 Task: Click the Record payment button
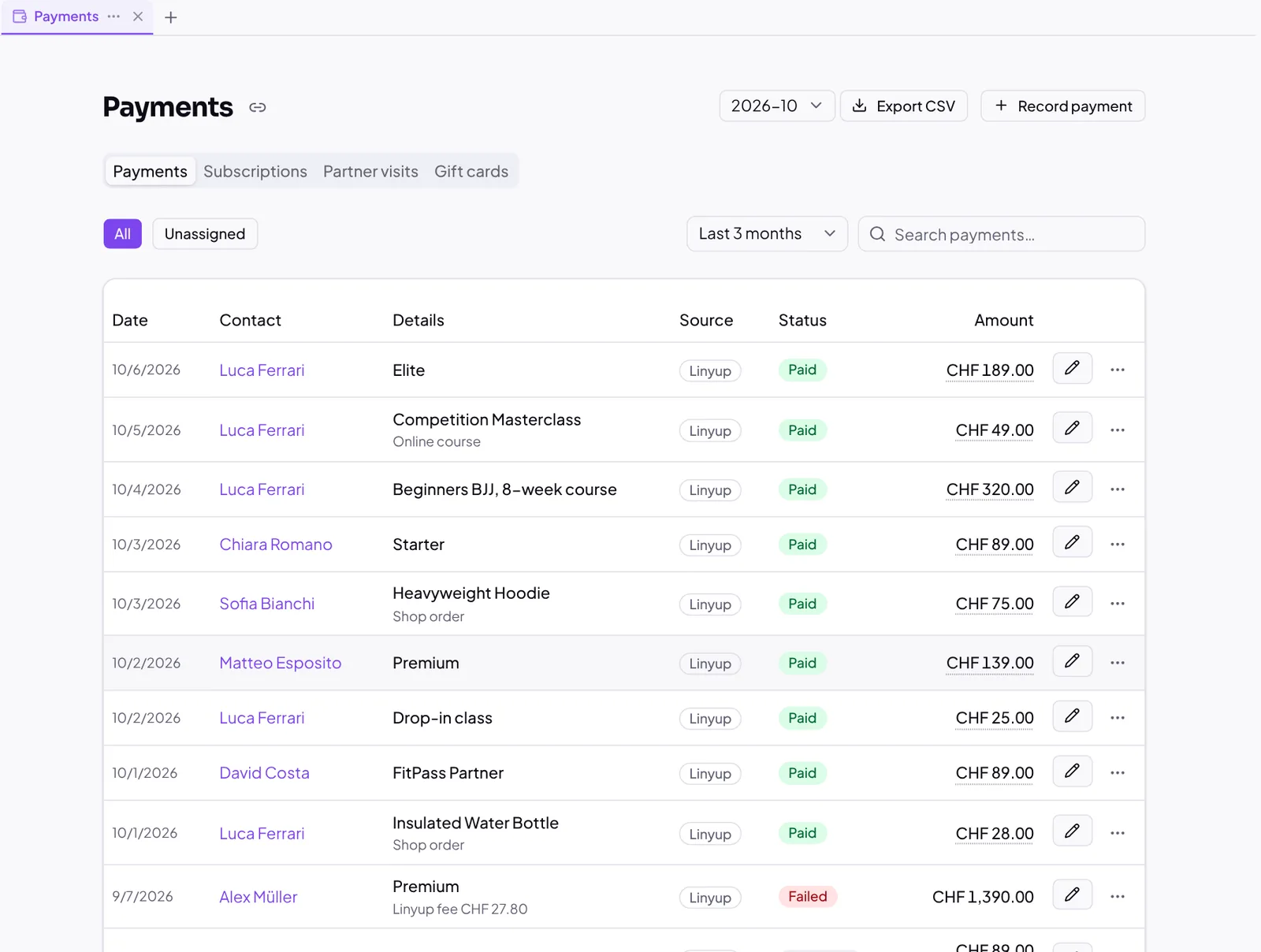pos(1062,106)
